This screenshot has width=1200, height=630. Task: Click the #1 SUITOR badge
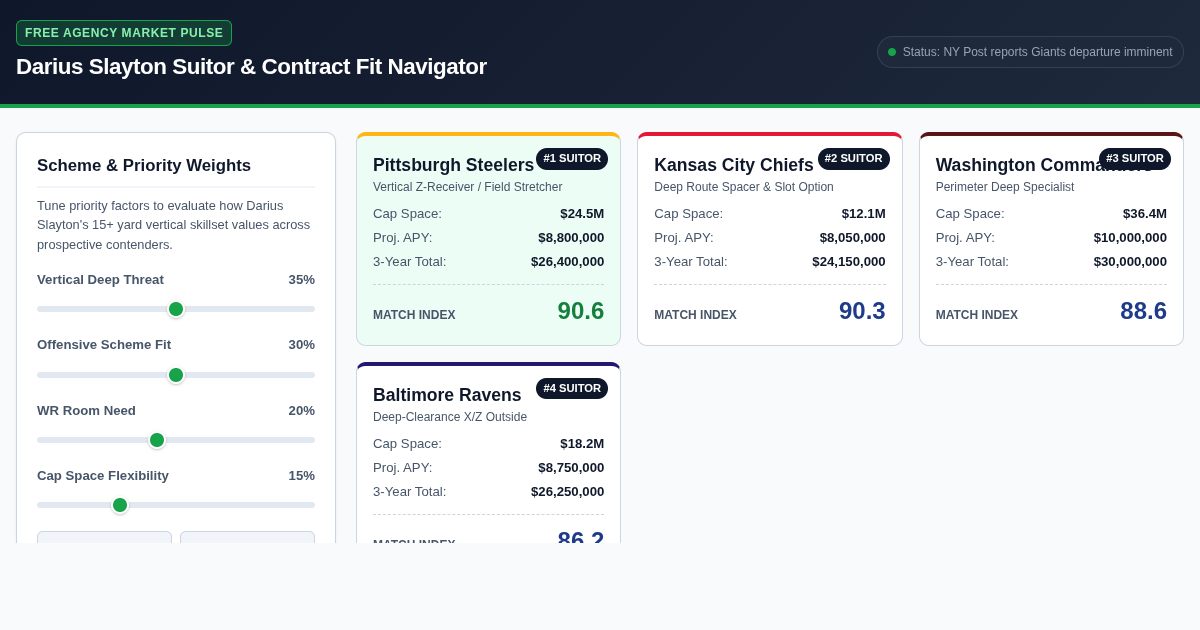click(572, 159)
